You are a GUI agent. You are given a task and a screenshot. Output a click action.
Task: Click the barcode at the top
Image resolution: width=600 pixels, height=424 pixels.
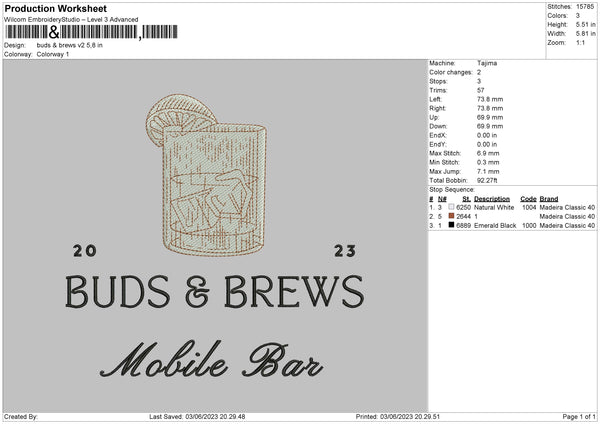point(91,32)
